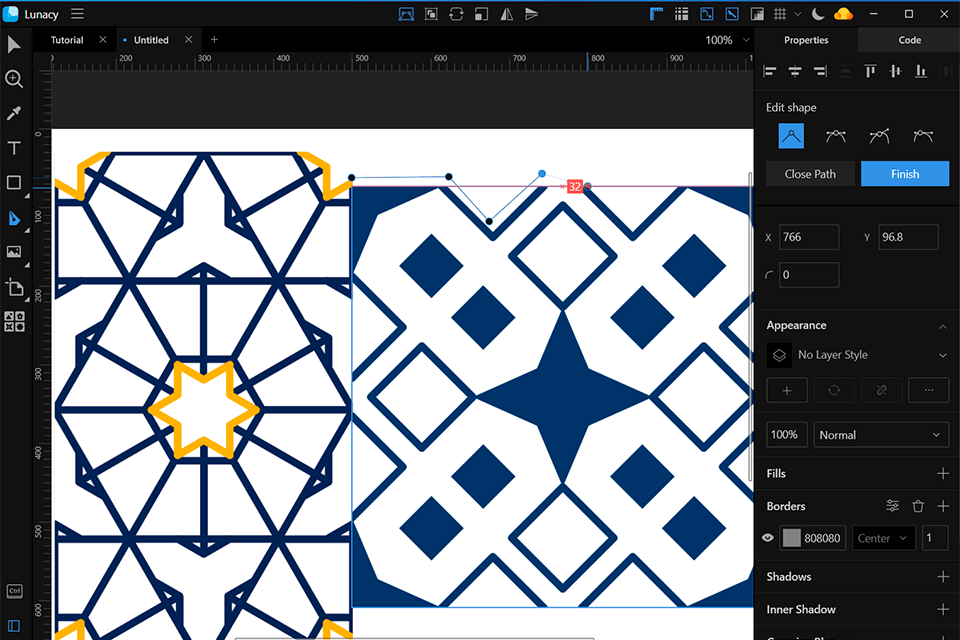Open cloud sharing via cloud icon
Viewport: 960px width, 640px height.
click(x=843, y=13)
